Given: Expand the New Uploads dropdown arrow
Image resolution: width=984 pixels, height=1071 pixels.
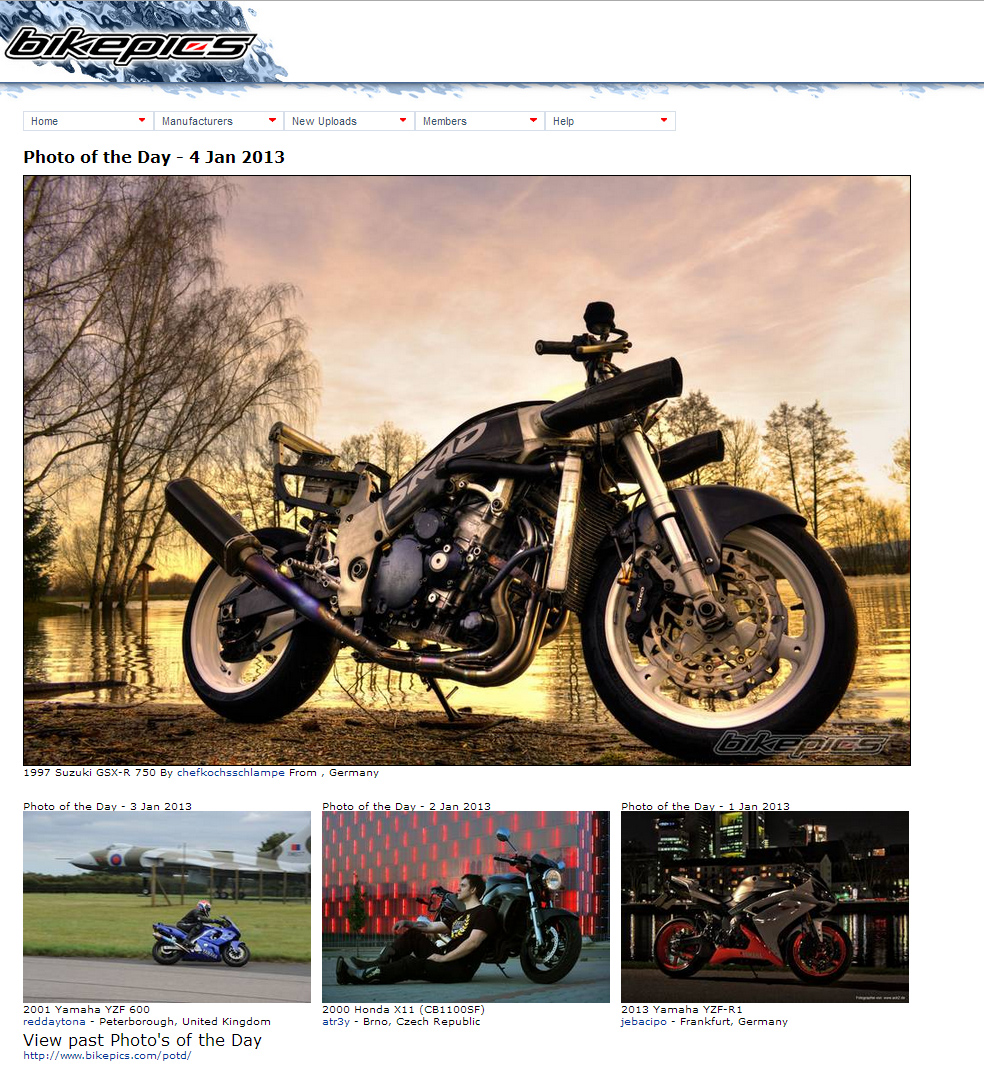Looking at the screenshot, I should pyautogui.click(x=403, y=120).
